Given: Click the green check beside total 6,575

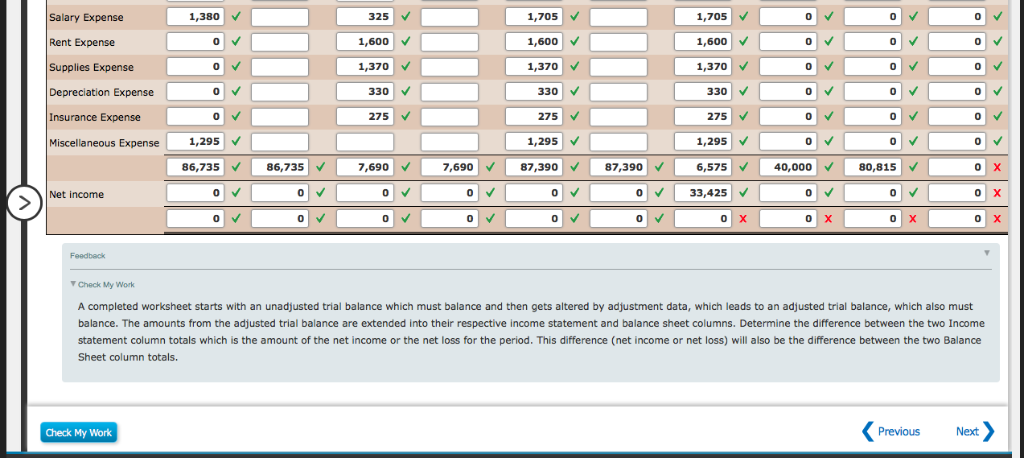Looking at the screenshot, I should point(744,167).
